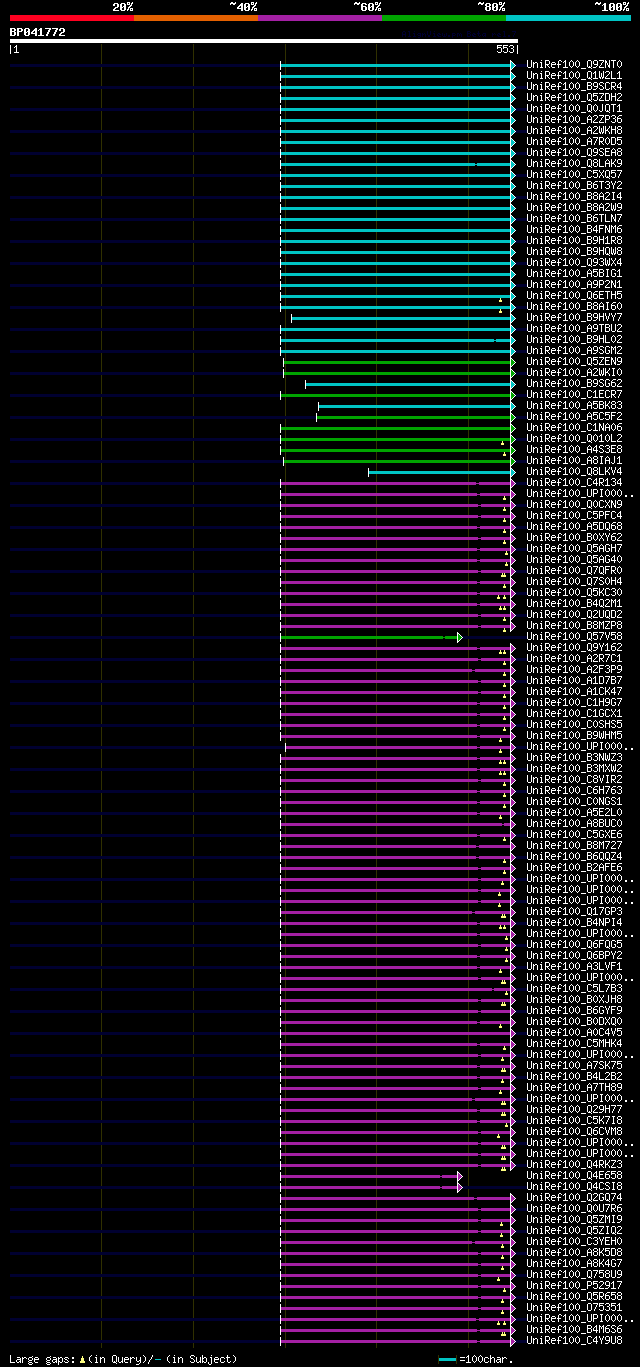Click the red ~20% legend color bar
Image resolution: width=640 pixels, height=1367 pixels.
coord(72,18)
